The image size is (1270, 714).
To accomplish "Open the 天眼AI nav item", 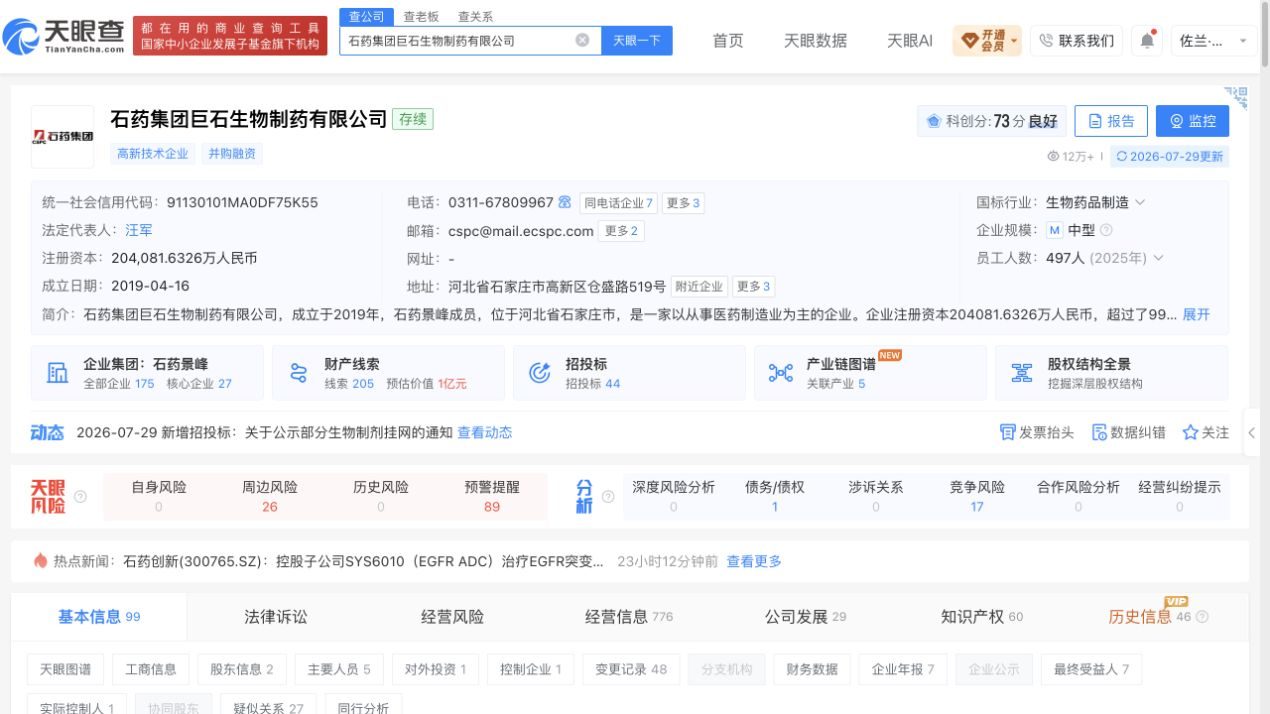I will point(910,40).
